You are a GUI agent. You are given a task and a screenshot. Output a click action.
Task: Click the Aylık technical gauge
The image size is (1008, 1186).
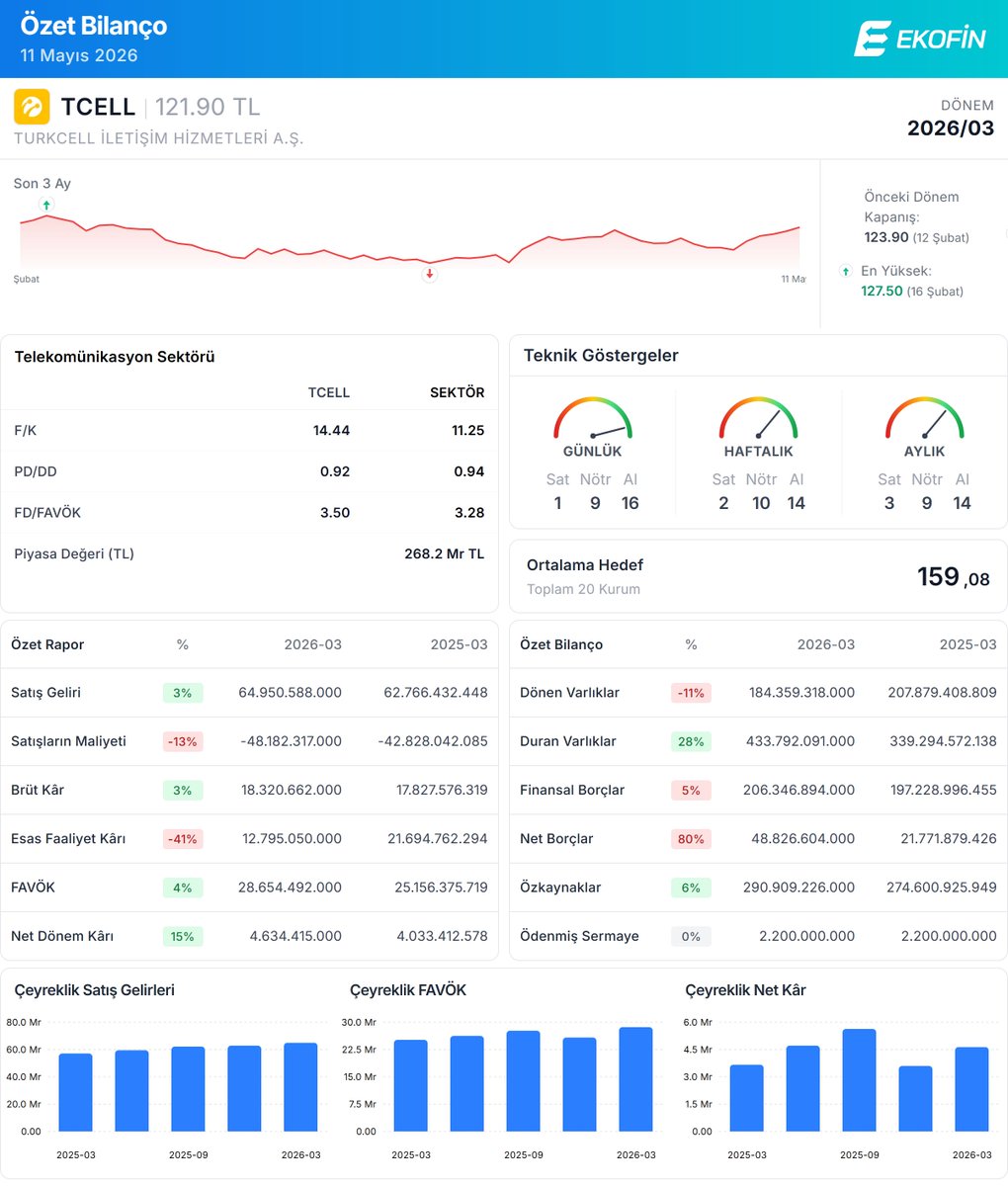[924, 418]
